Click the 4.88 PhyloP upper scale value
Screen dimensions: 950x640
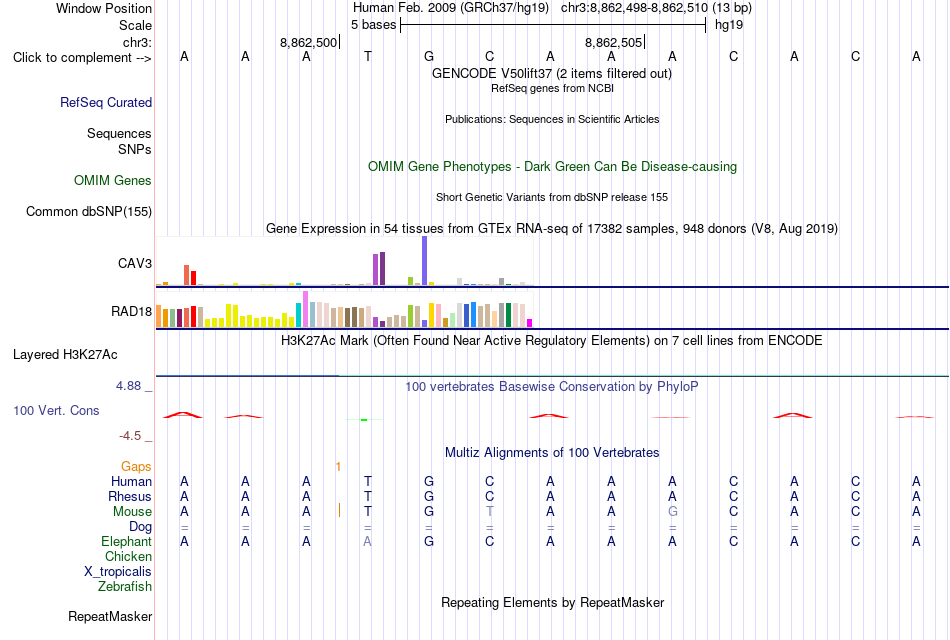pyautogui.click(x=128, y=386)
